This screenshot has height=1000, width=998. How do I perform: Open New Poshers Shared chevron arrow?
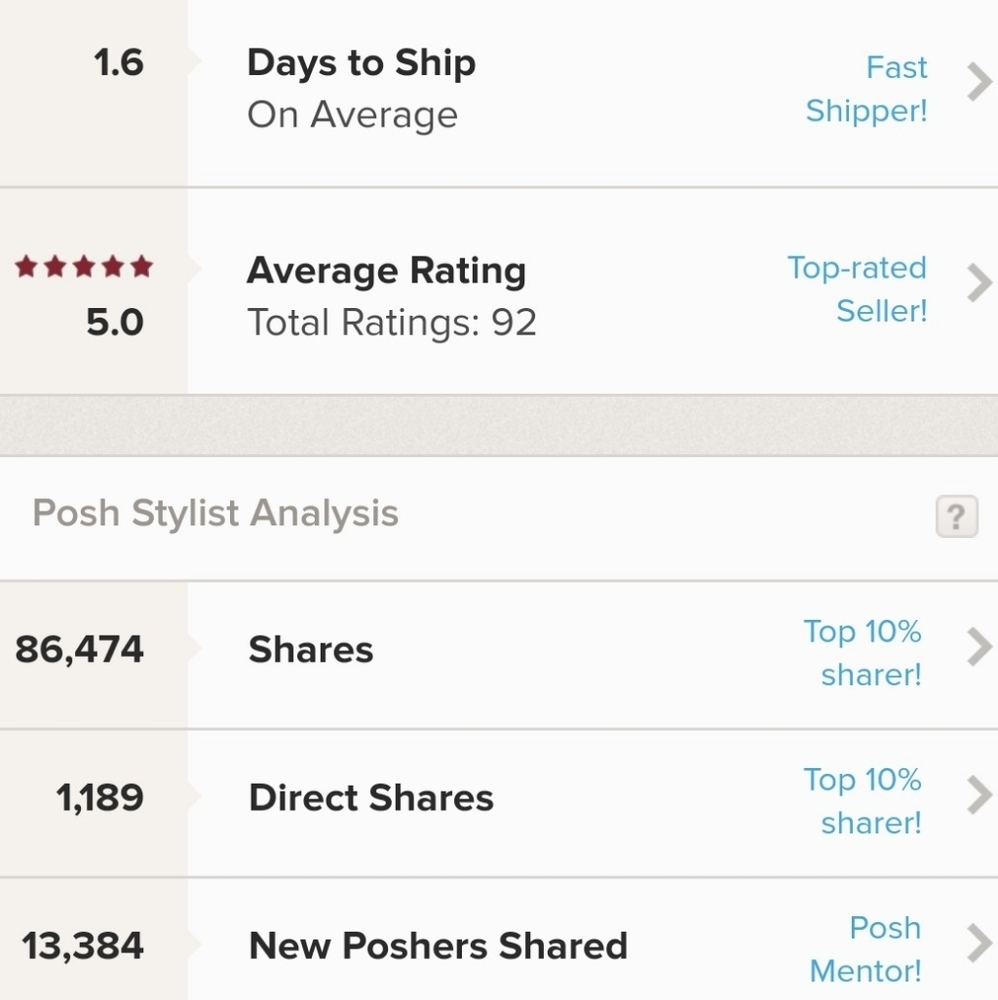click(x=979, y=943)
